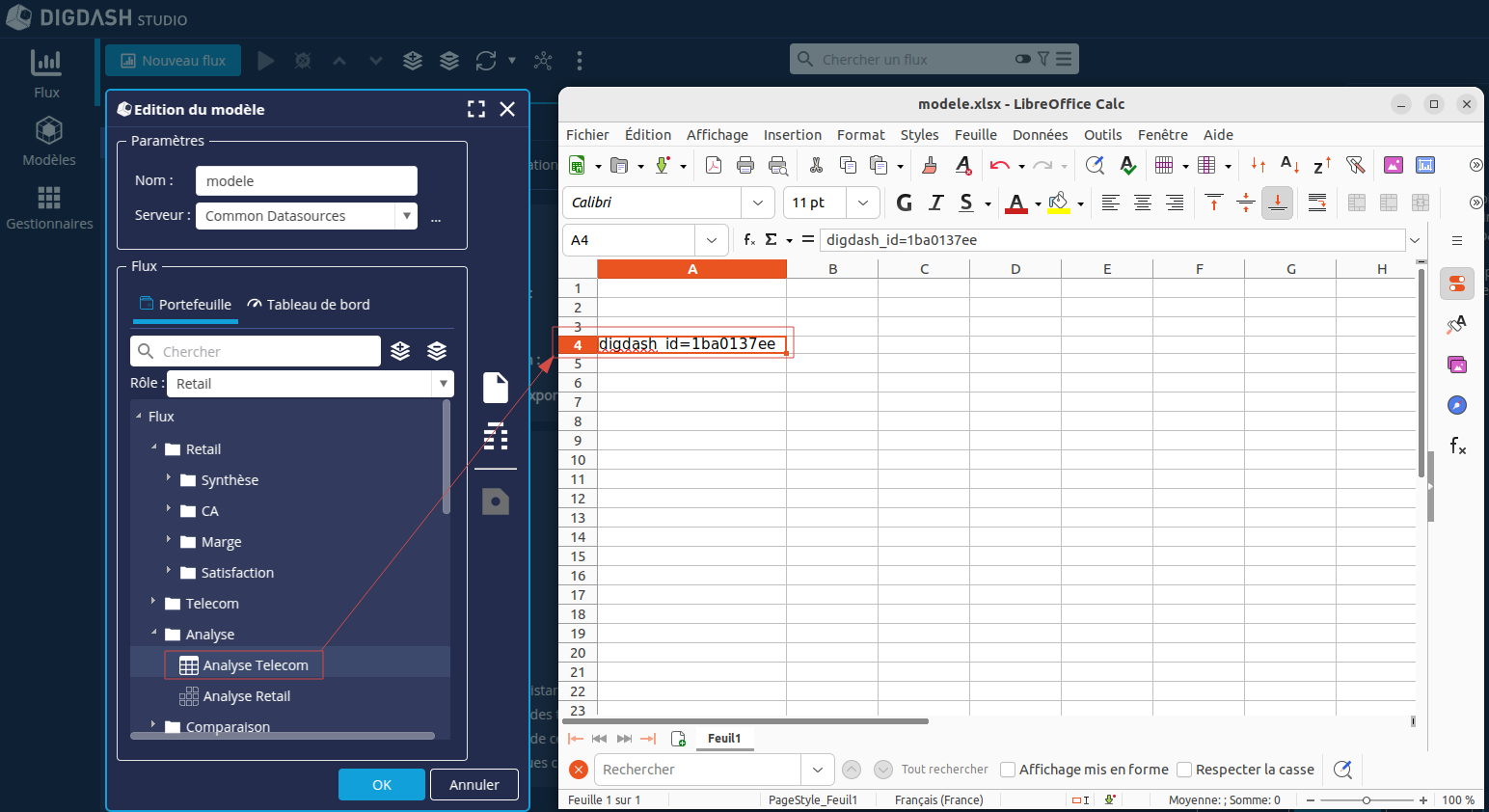This screenshot has height=812, width=1489.
Task: Run the flux using the play icon
Action: click(x=266, y=60)
